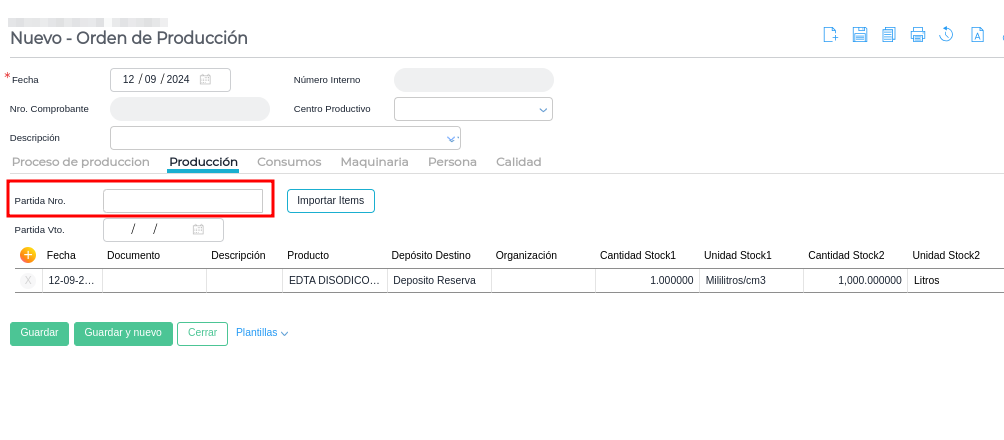This screenshot has height=440, width=1004.
Task: Switch to the Maquinaria tab
Action: [374, 162]
